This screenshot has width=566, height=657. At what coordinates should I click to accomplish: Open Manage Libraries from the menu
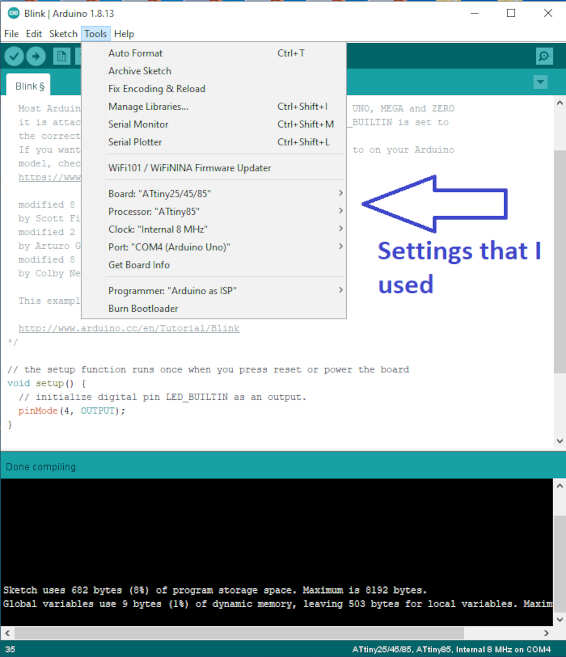coord(214,106)
